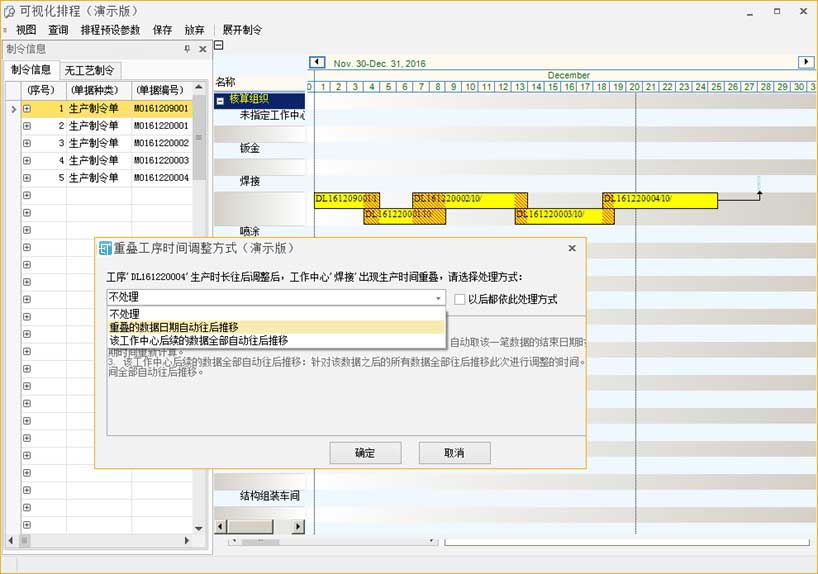
Task: Select the DL161220003/10 Gantt bar
Action: click(x=564, y=216)
